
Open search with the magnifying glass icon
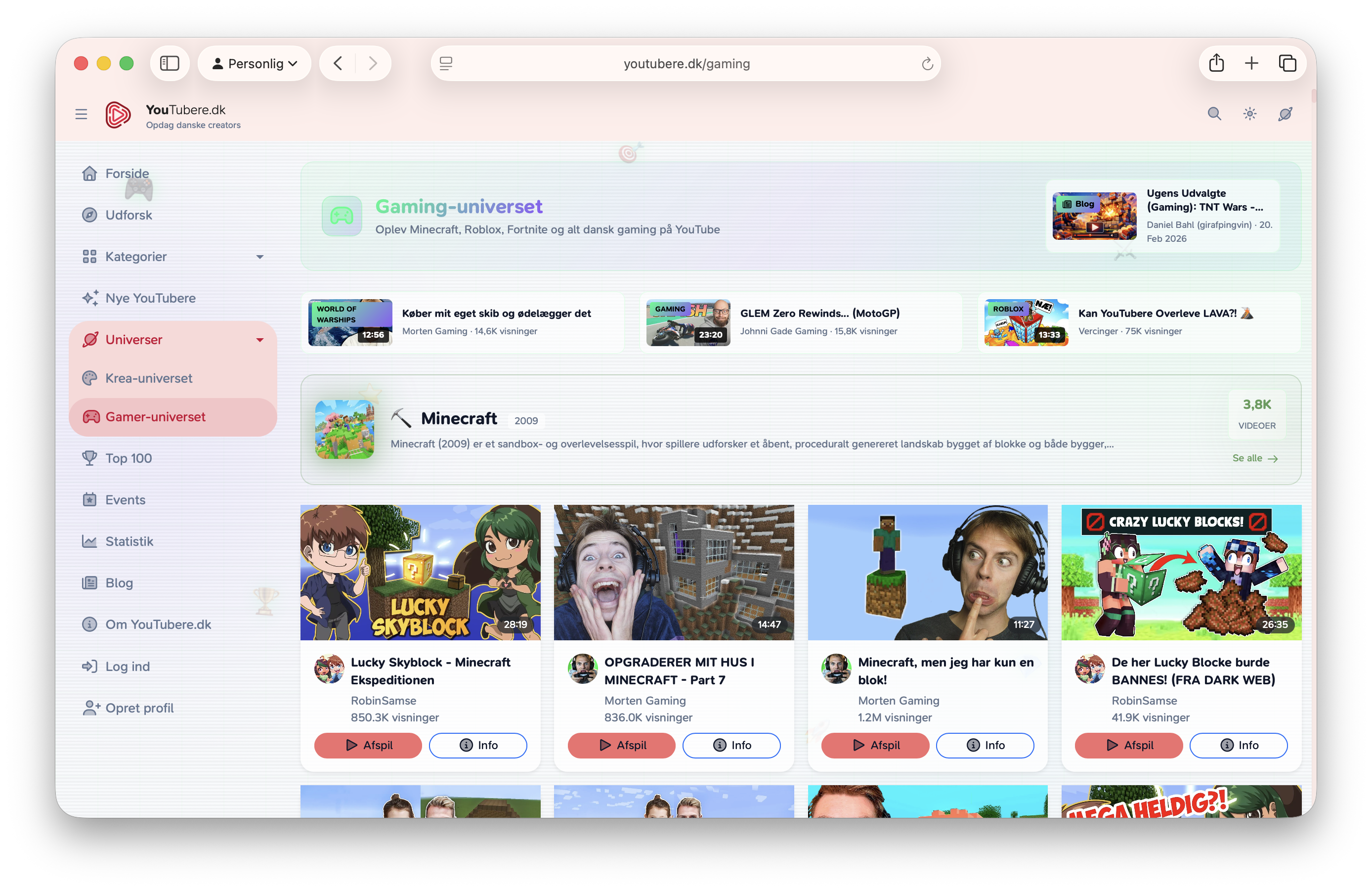[1214, 114]
